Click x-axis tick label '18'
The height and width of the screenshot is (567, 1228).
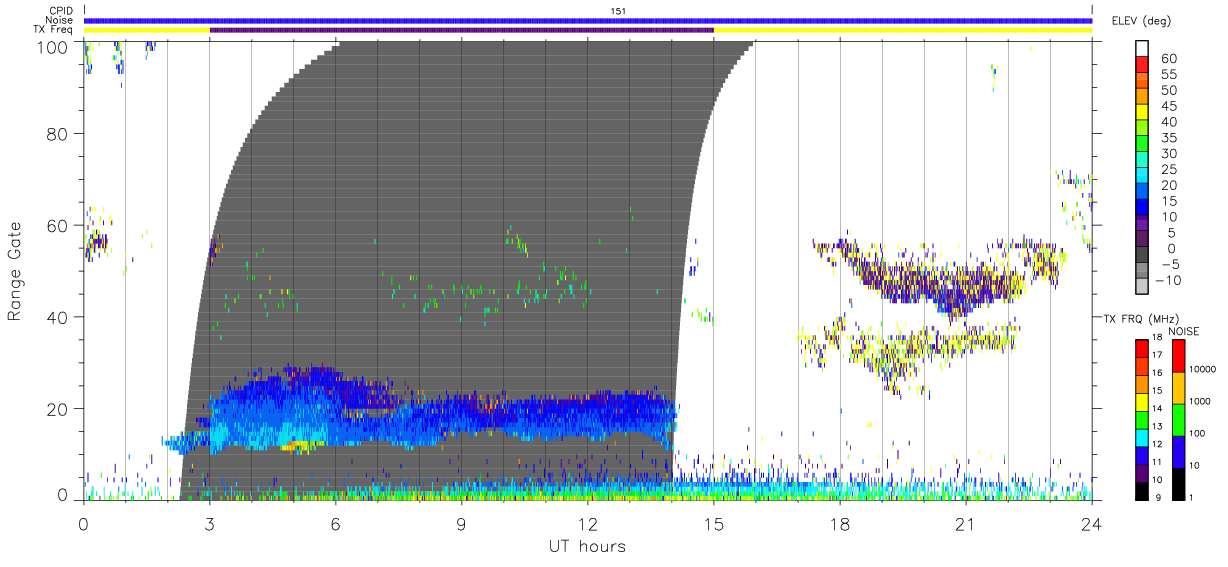tap(840, 524)
